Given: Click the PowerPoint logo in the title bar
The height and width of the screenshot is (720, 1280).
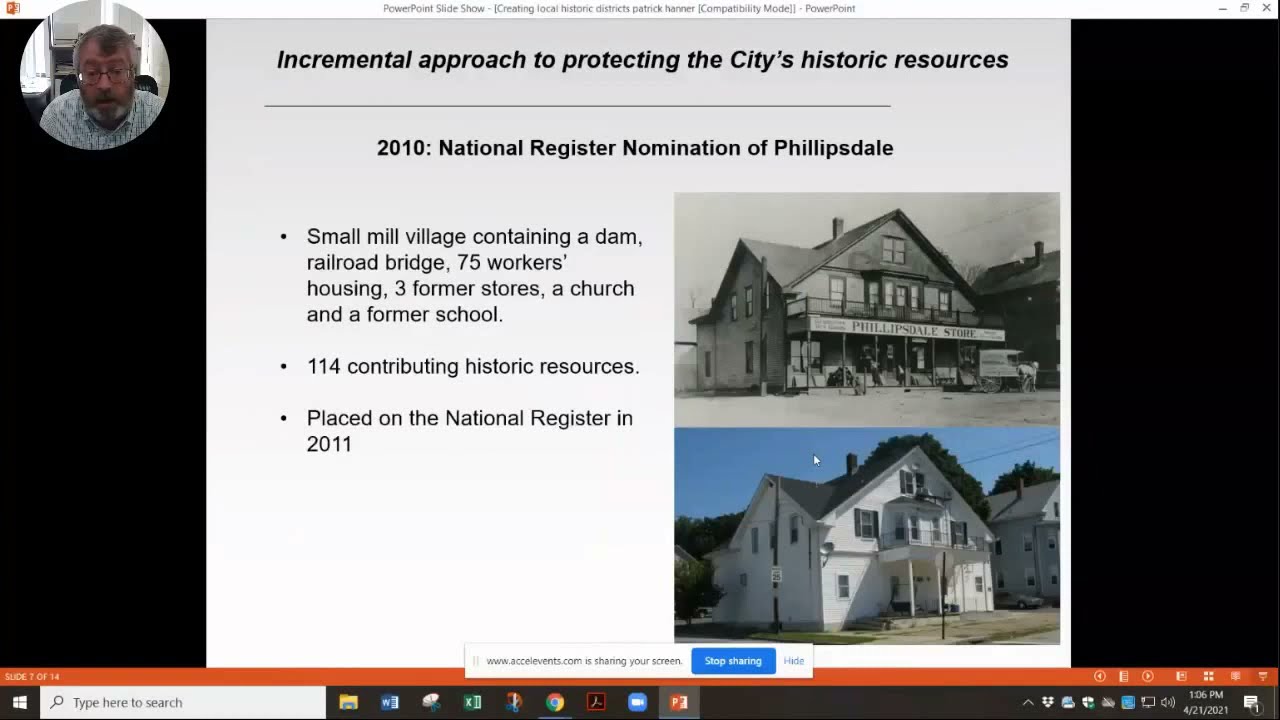Looking at the screenshot, I should pos(12,8).
